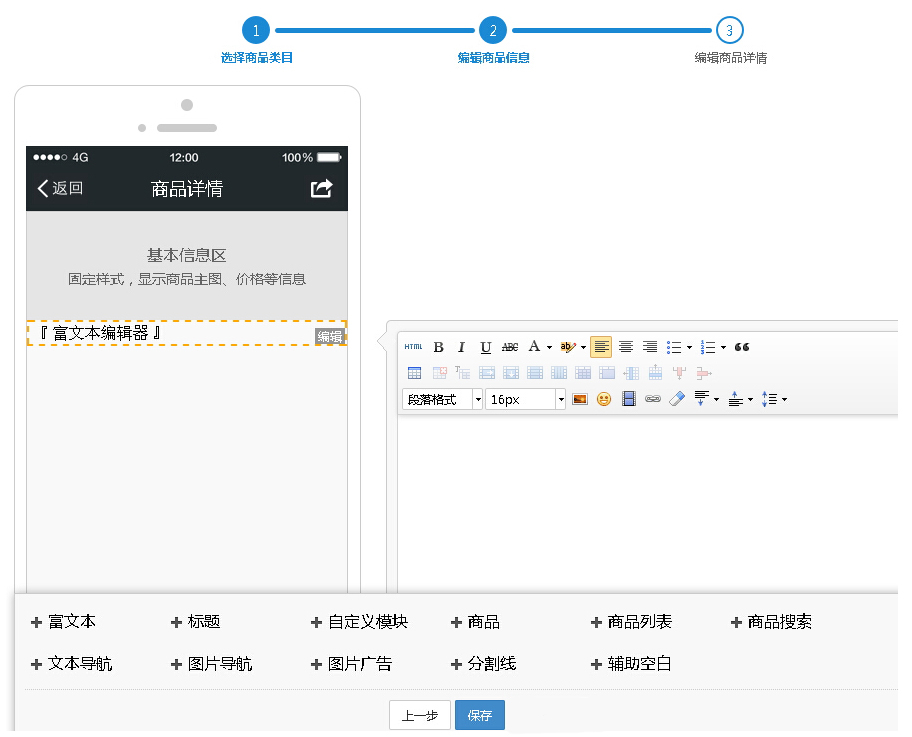Clear formatting with the eraser icon
912x737 pixels.
coord(677,399)
